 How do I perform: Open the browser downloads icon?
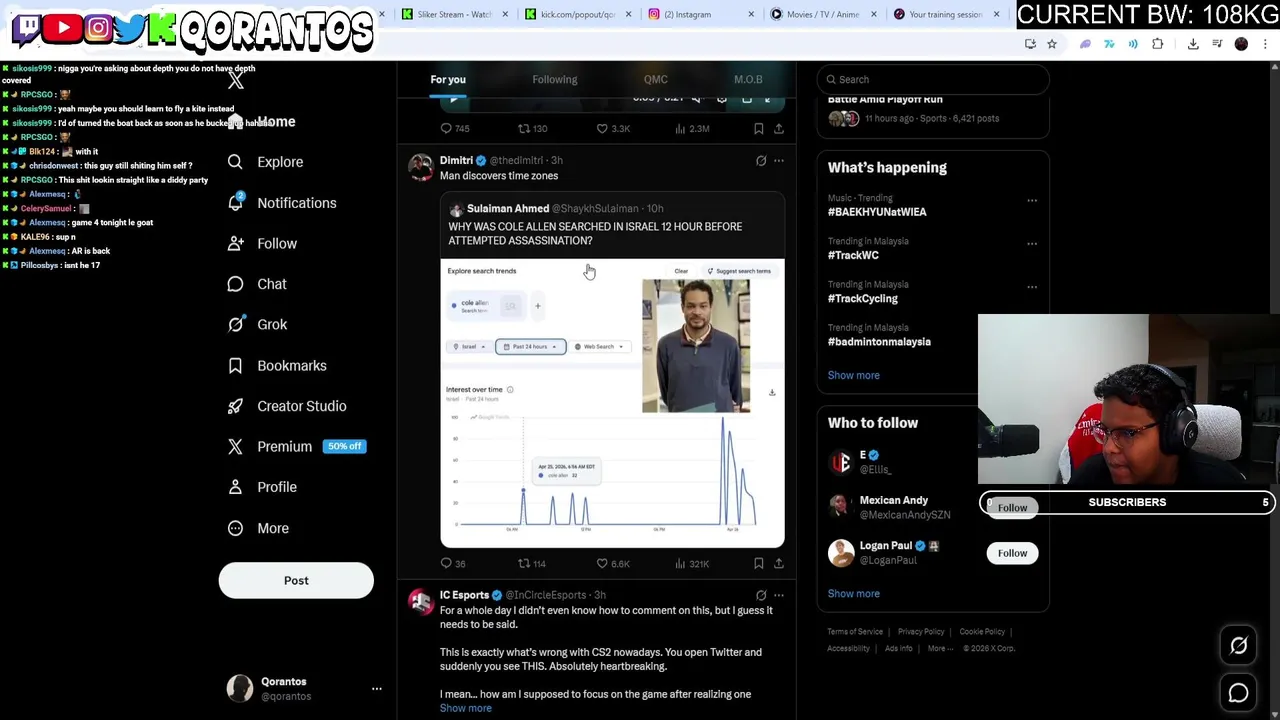point(1193,44)
